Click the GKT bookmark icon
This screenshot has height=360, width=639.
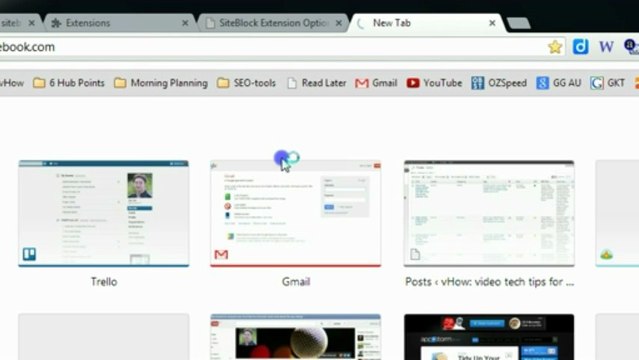[597, 83]
